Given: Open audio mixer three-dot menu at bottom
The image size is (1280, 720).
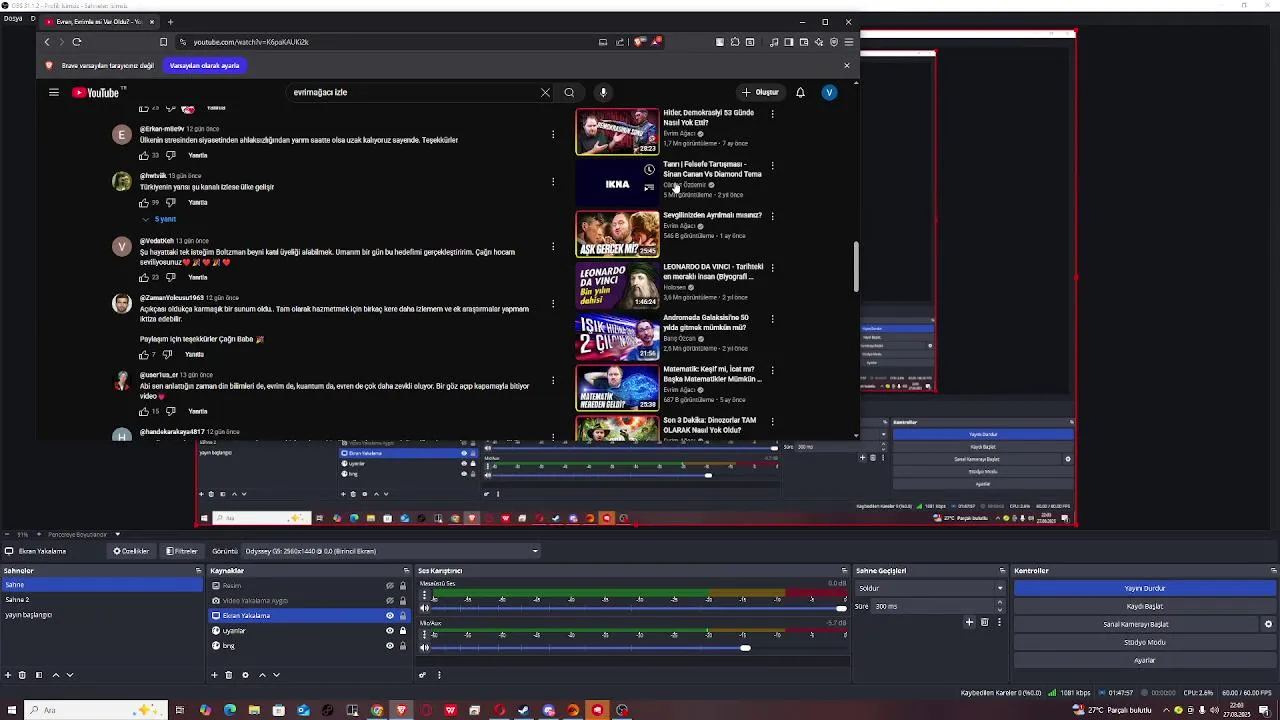Looking at the screenshot, I should pos(439,675).
